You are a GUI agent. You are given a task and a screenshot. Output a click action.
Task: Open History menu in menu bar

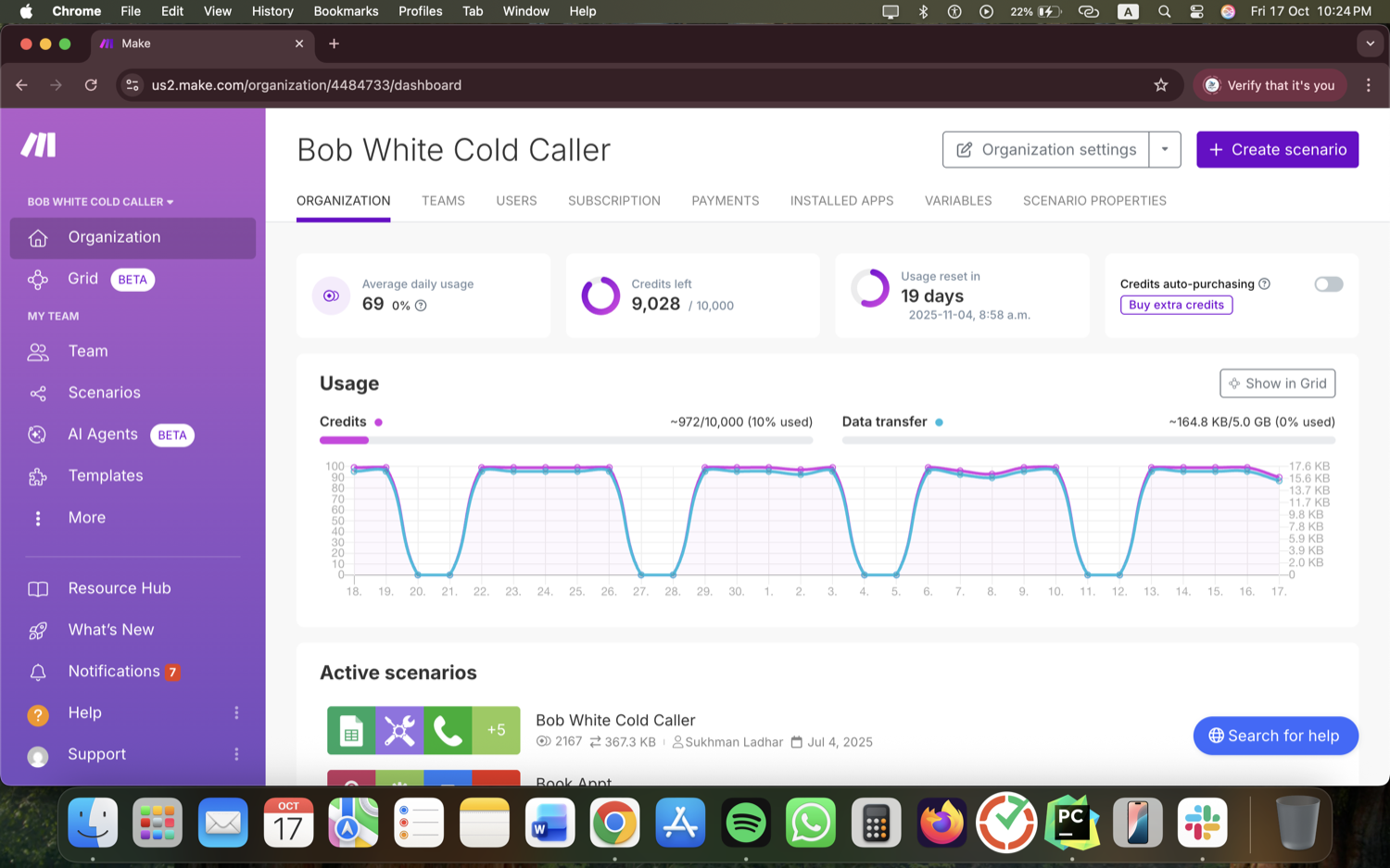click(x=272, y=11)
